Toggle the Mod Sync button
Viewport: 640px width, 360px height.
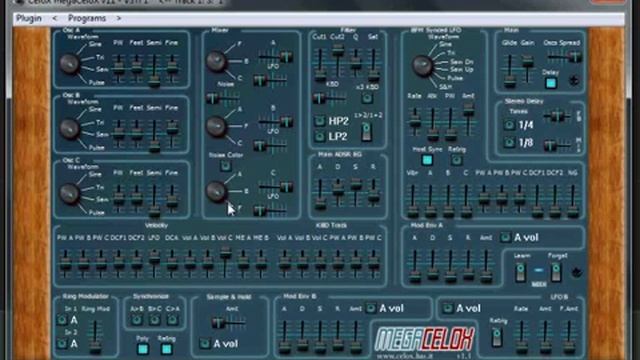(427, 160)
